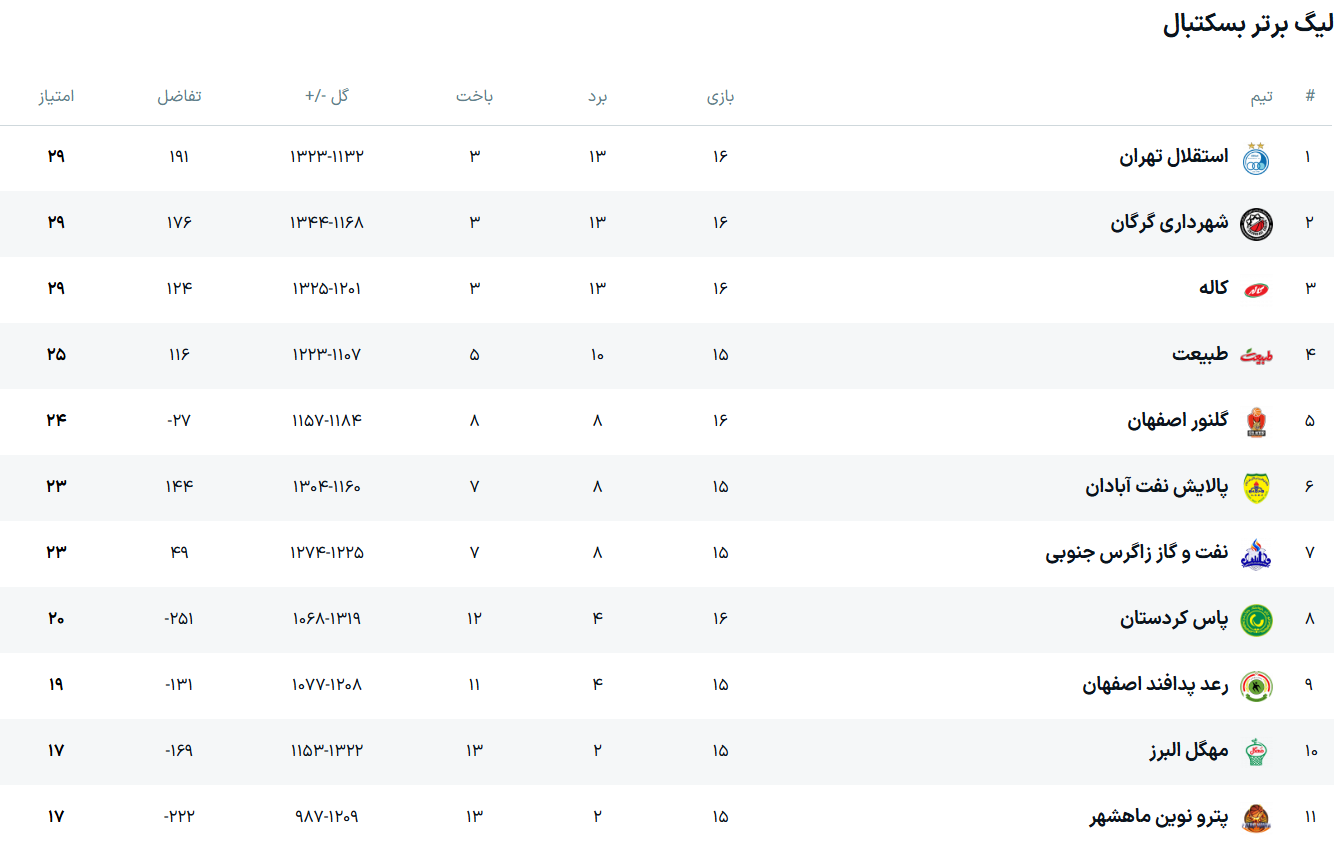Click the Raad Padafand Isfahan logo
Screen dimensions: 1337x850
point(1256,685)
